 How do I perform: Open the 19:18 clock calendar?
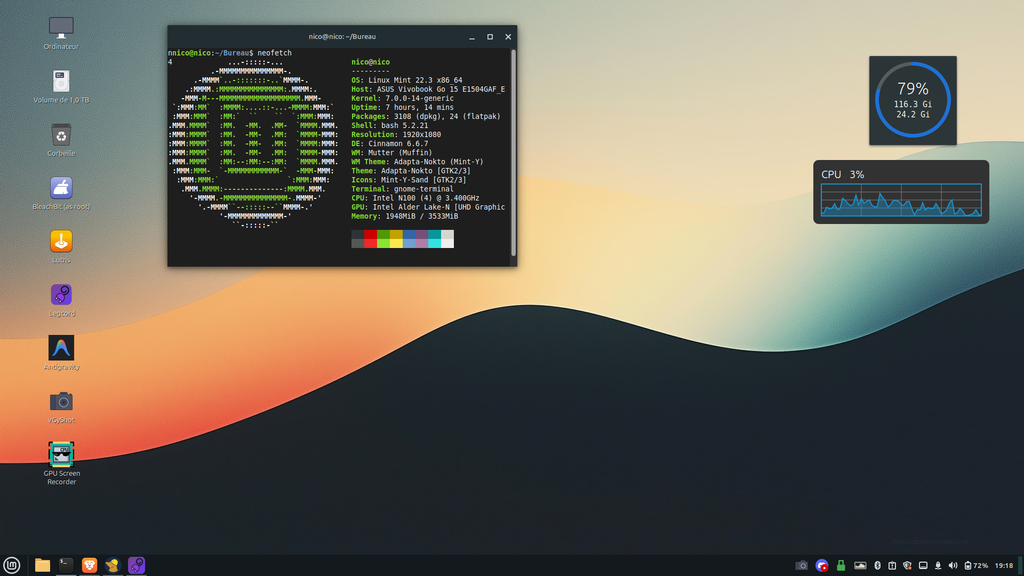1004,566
